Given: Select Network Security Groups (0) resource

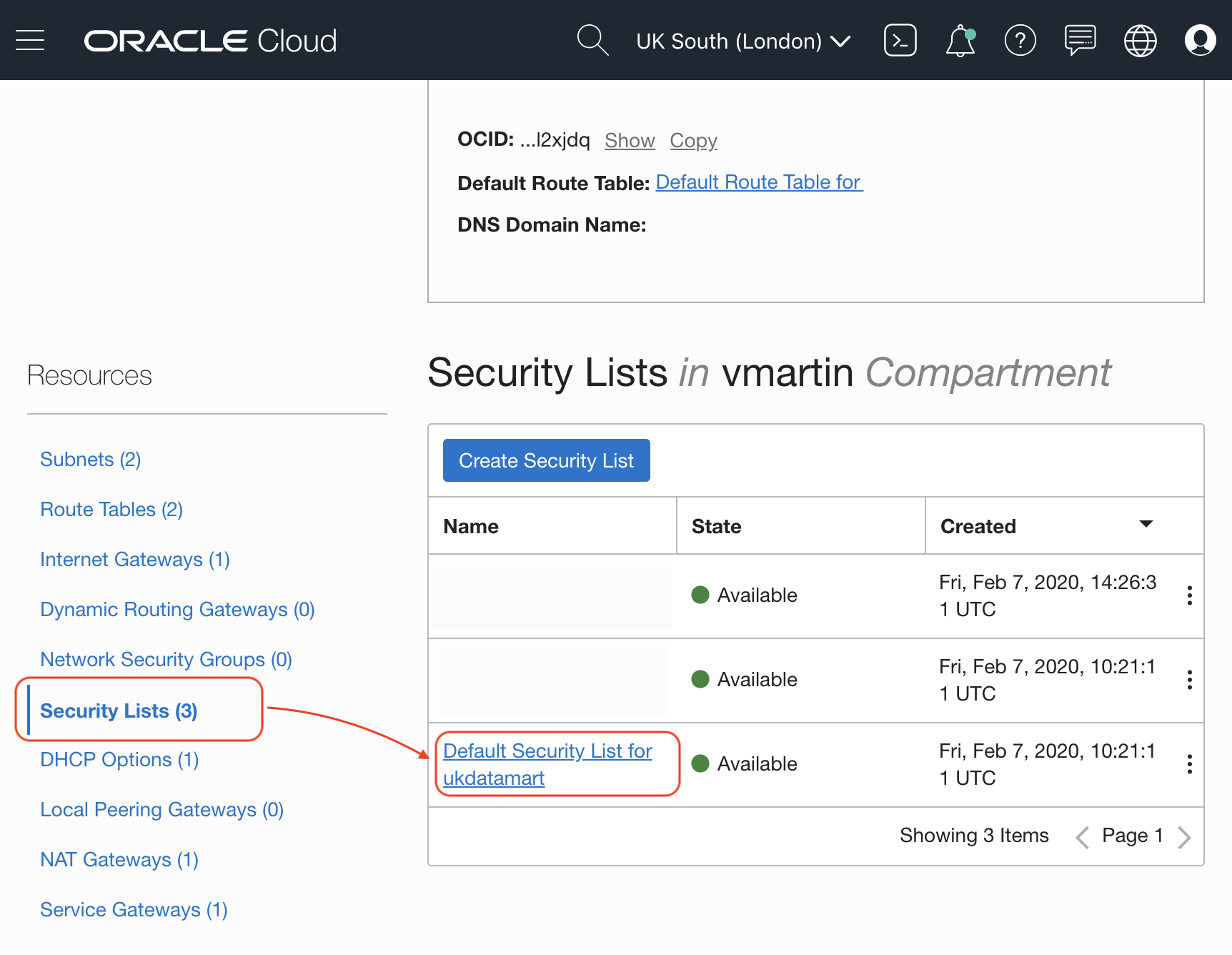Looking at the screenshot, I should coord(166,660).
